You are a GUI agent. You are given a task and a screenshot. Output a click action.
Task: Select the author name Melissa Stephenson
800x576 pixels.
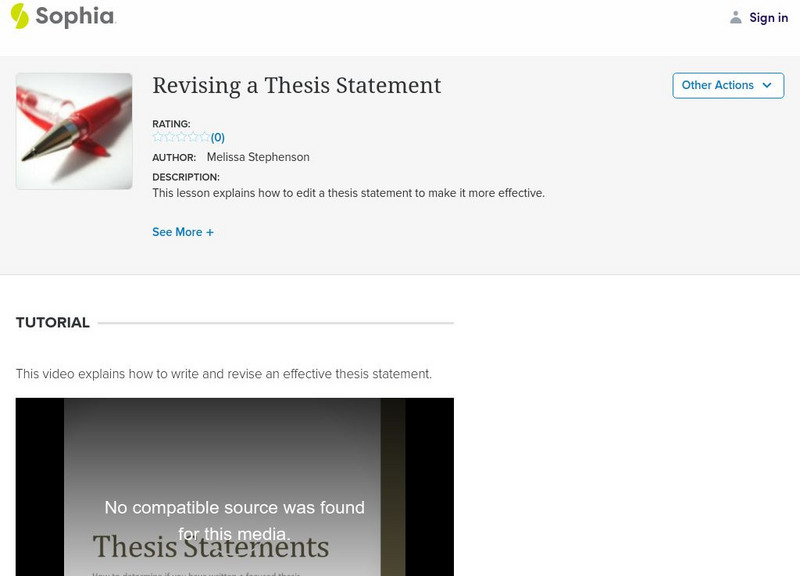[258, 157]
